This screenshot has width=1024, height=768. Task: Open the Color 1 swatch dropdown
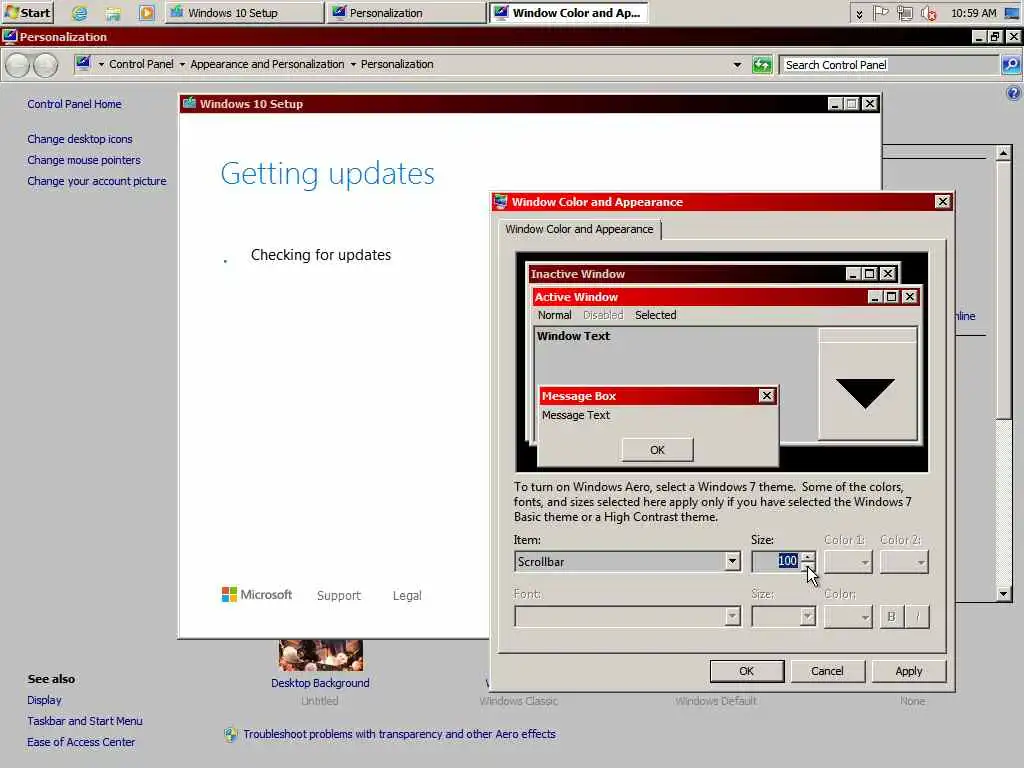click(x=848, y=562)
